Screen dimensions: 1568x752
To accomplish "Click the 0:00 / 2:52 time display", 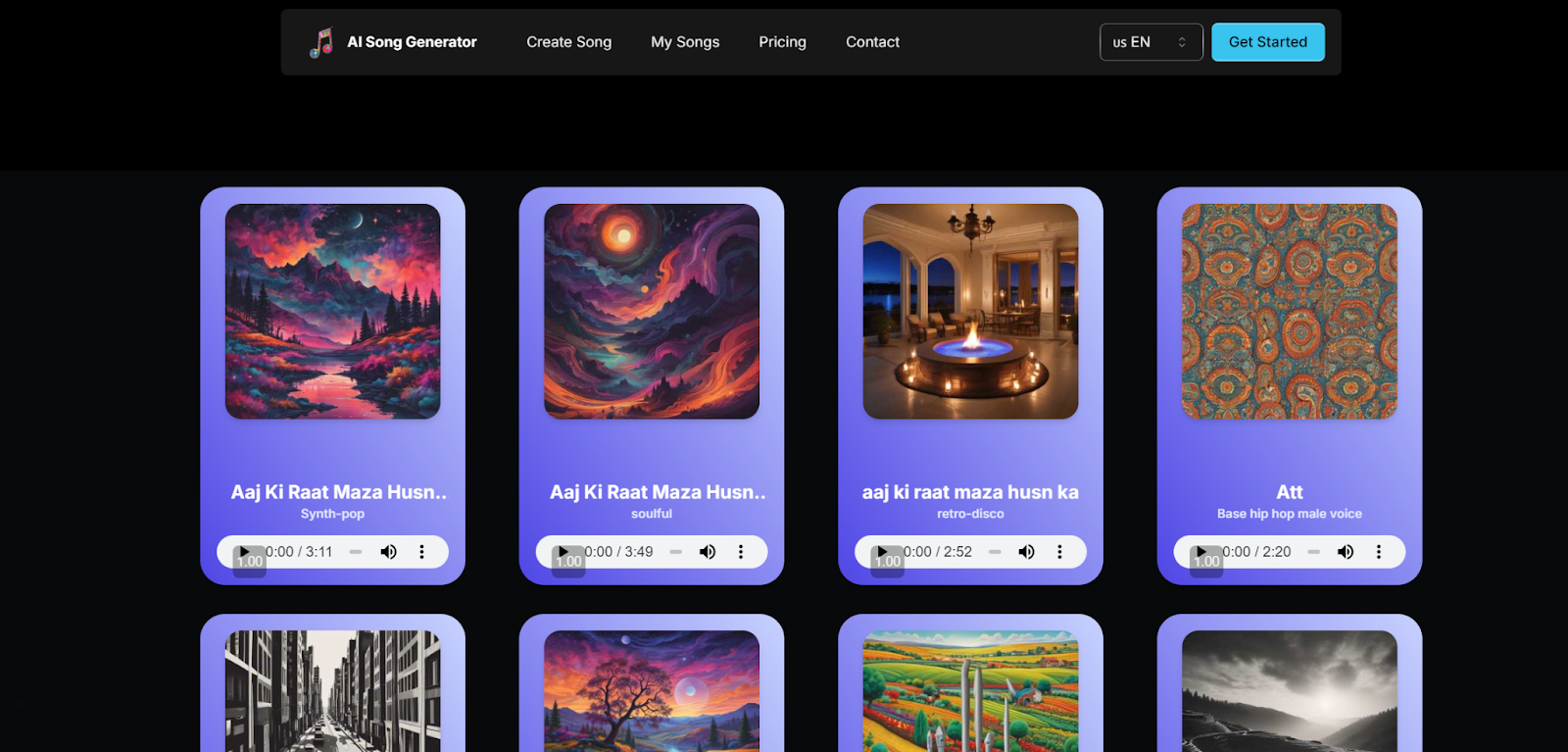I will pyautogui.click(x=939, y=552).
